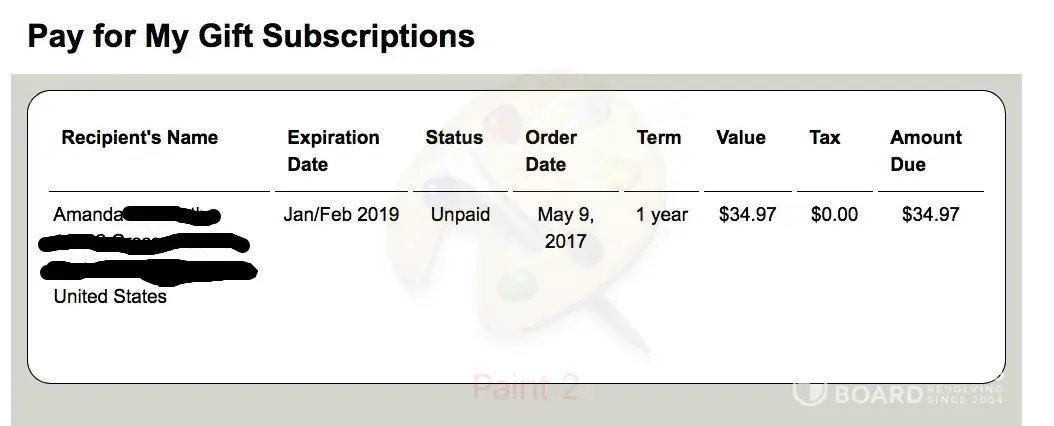The width and height of the screenshot is (1054, 426).
Task: Click "United States" in the recipient address
Action: click(110, 297)
